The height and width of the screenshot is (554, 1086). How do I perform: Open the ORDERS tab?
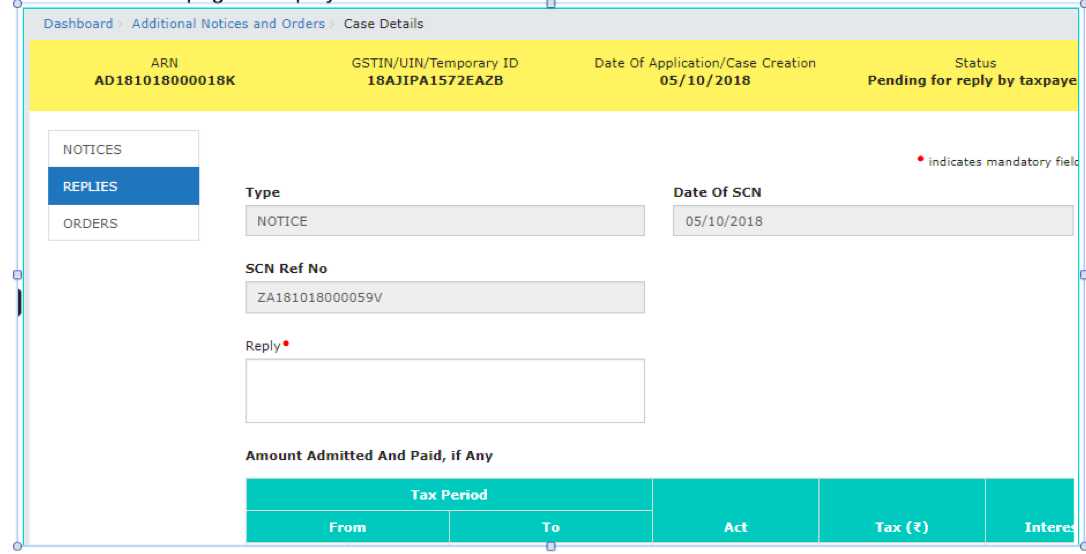[123, 223]
